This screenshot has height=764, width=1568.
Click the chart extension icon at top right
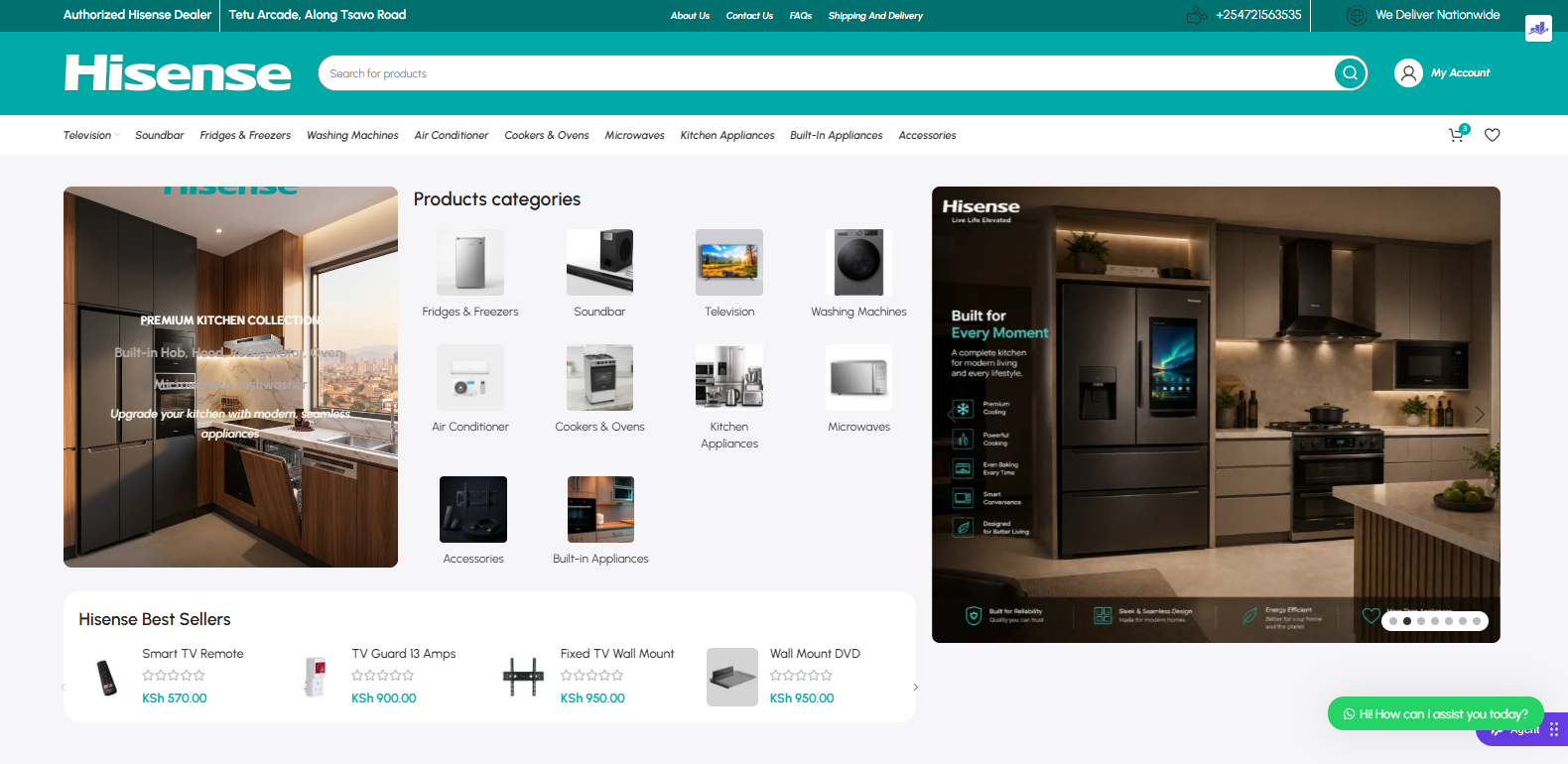[x=1538, y=28]
